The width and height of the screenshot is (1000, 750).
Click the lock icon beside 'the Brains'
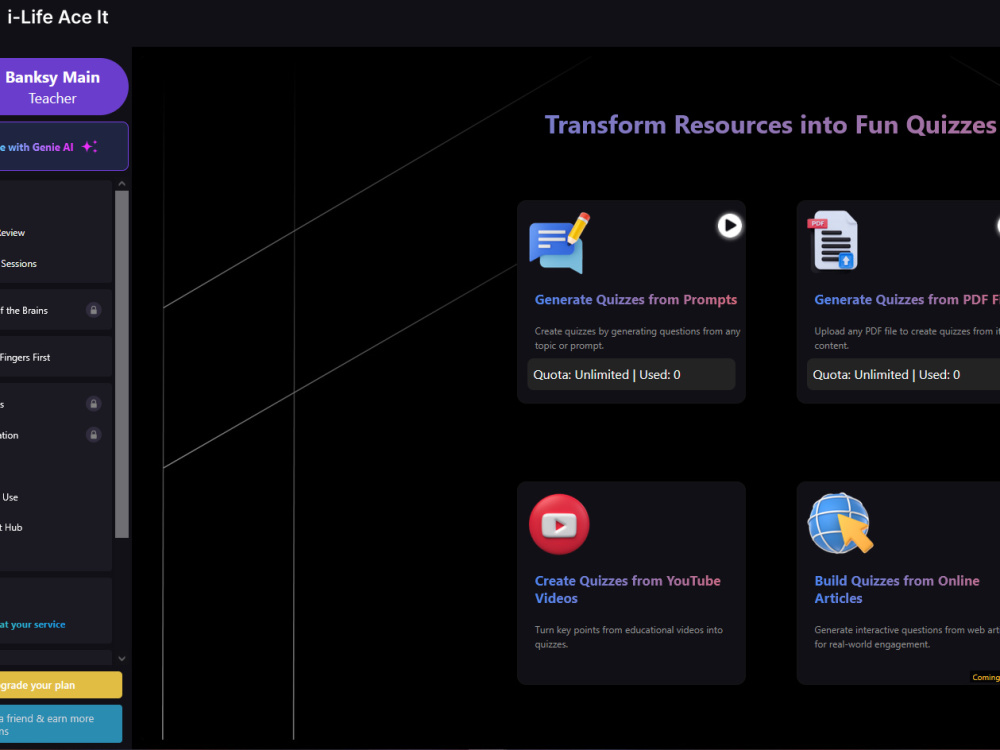(94, 311)
